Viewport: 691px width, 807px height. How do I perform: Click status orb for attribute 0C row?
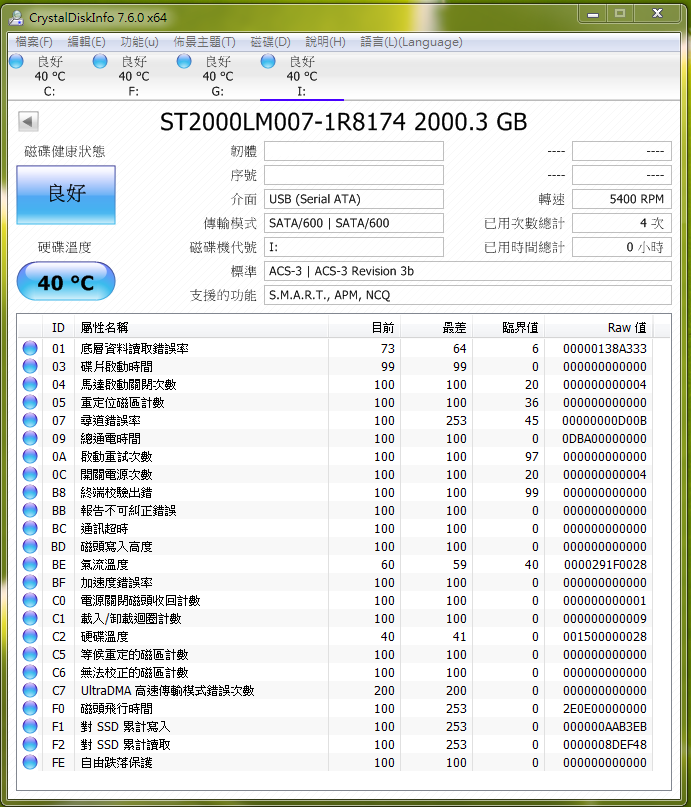[30, 475]
